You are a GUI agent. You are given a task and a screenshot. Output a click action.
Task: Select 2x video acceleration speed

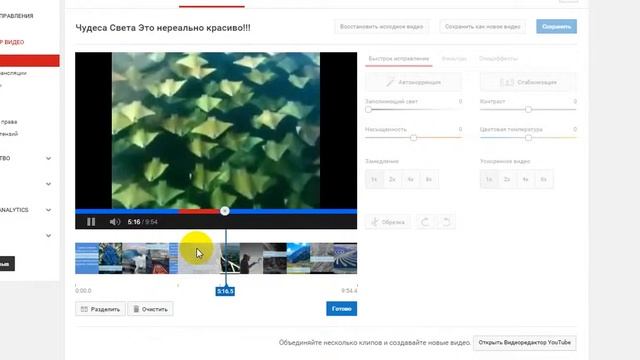pyautogui.click(x=507, y=179)
